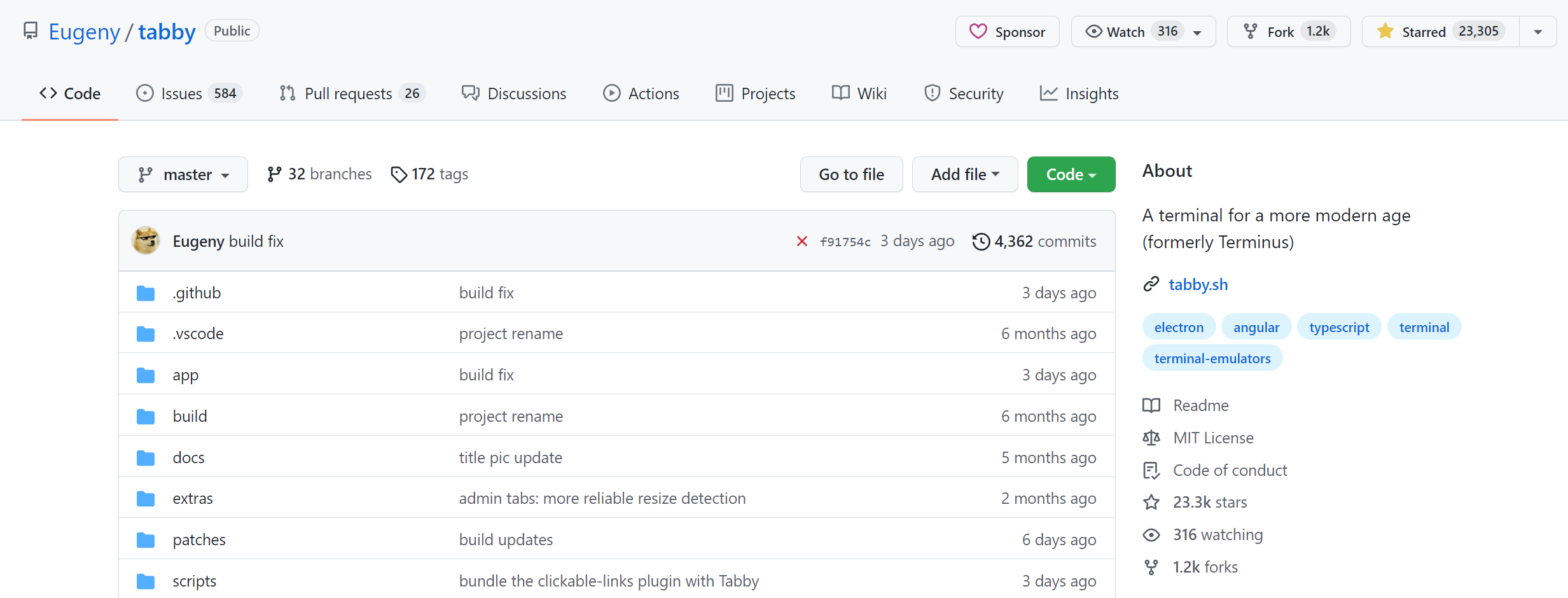Click the branches icon beside 32 branches
The height and width of the screenshot is (598, 1568).
click(x=274, y=174)
